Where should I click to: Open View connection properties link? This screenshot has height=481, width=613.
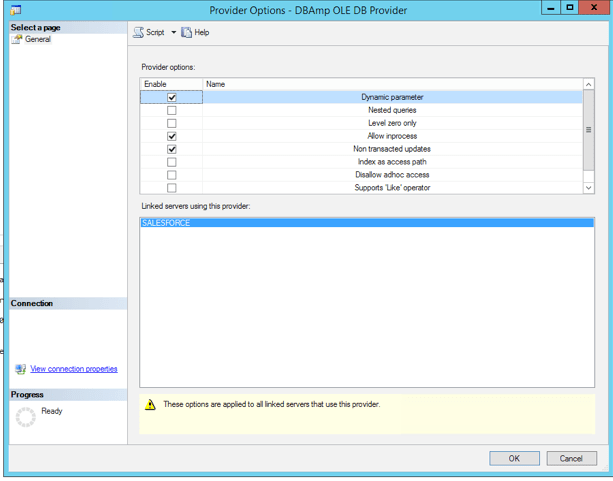pos(73,369)
